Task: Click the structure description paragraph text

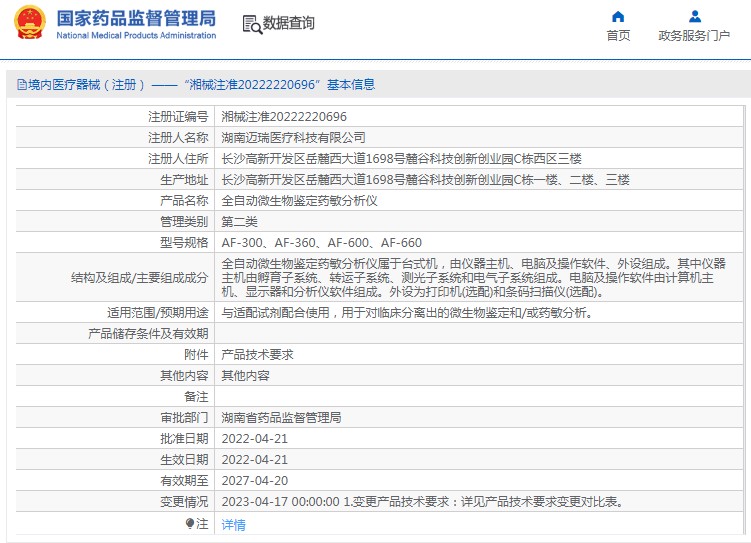Action: 473,277
